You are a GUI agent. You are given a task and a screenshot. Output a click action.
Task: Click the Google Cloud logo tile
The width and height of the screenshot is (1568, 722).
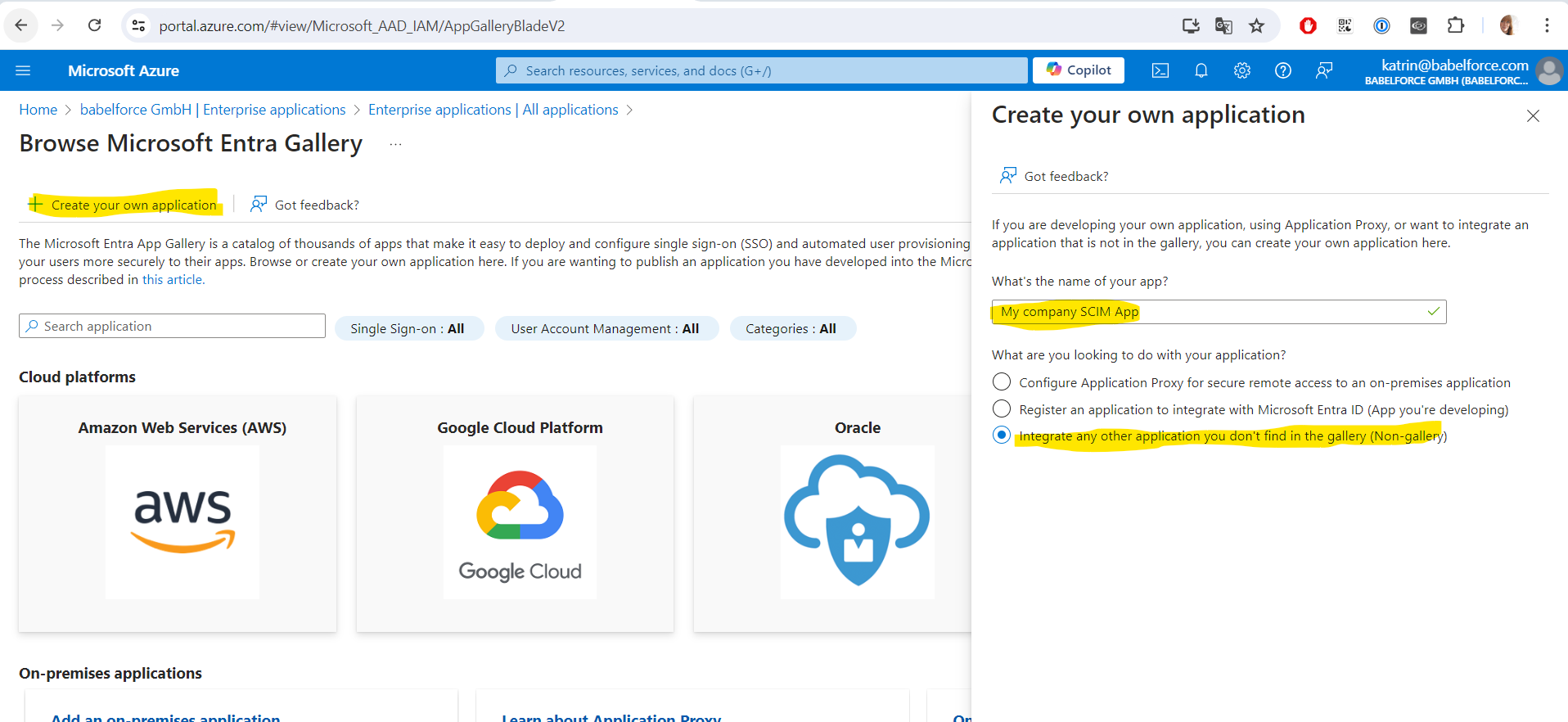click(520, 522)
